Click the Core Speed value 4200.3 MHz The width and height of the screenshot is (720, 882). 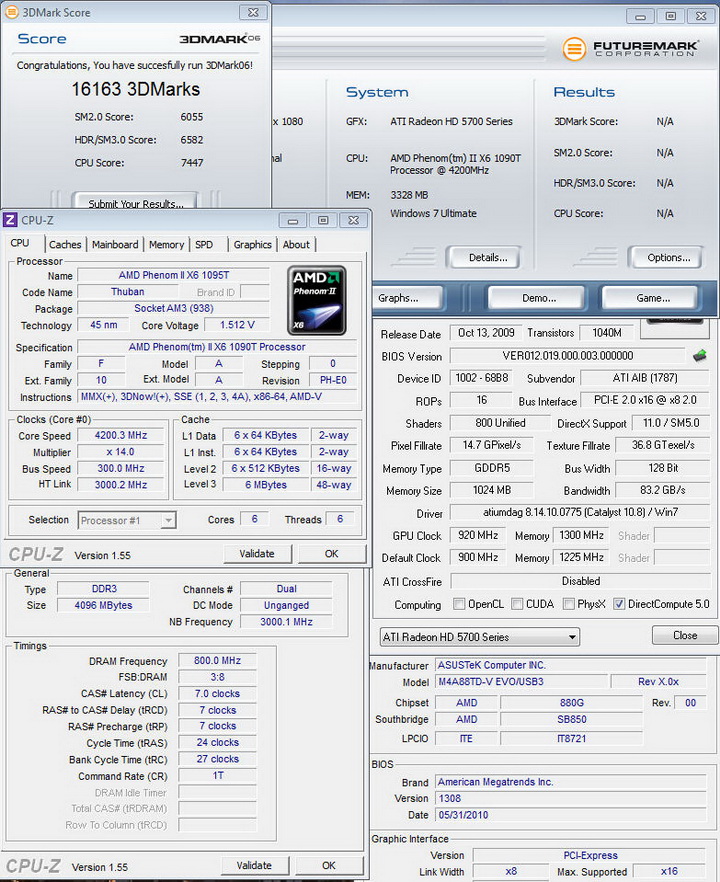[121, 435]
